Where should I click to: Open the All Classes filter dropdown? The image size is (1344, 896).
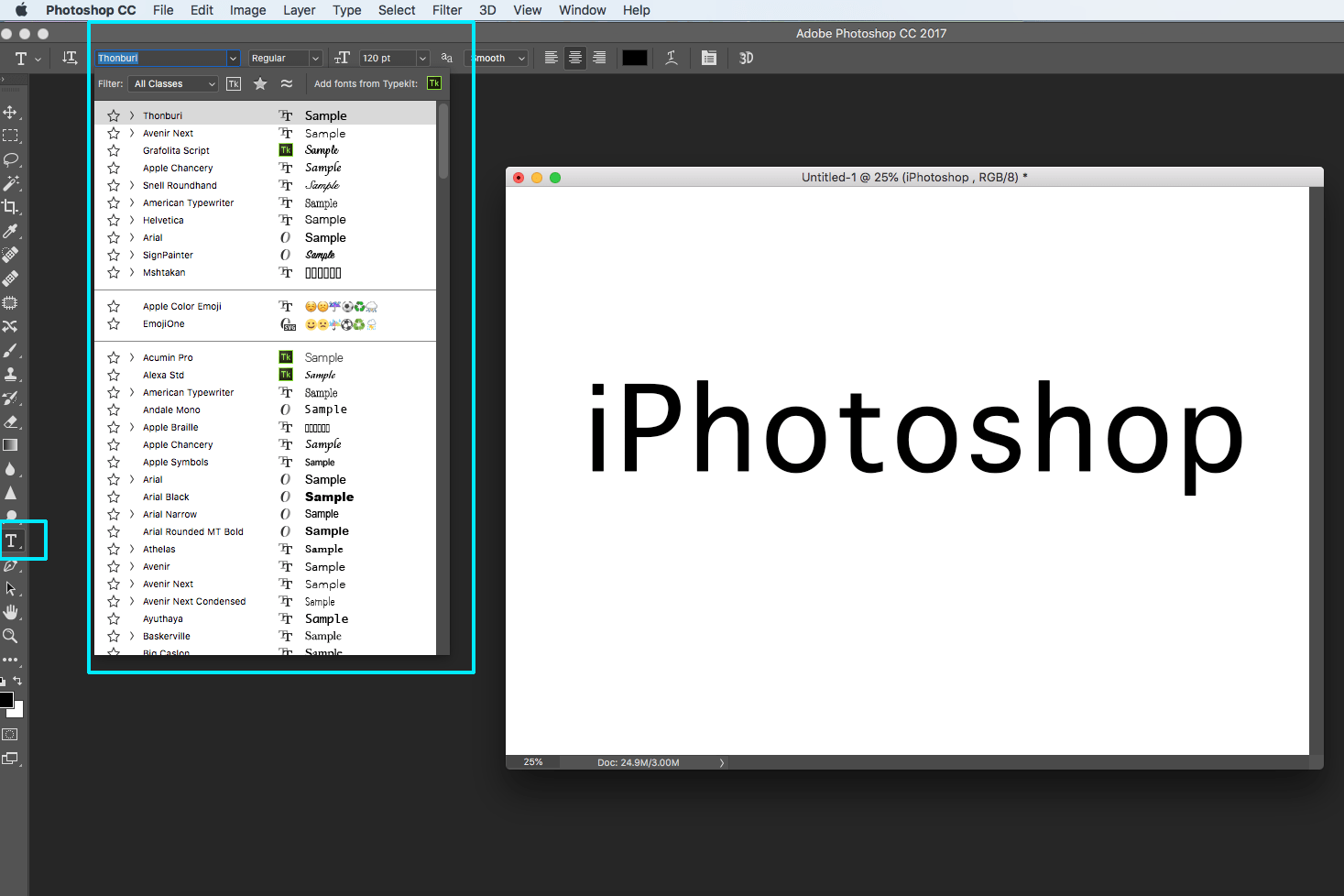174,83
